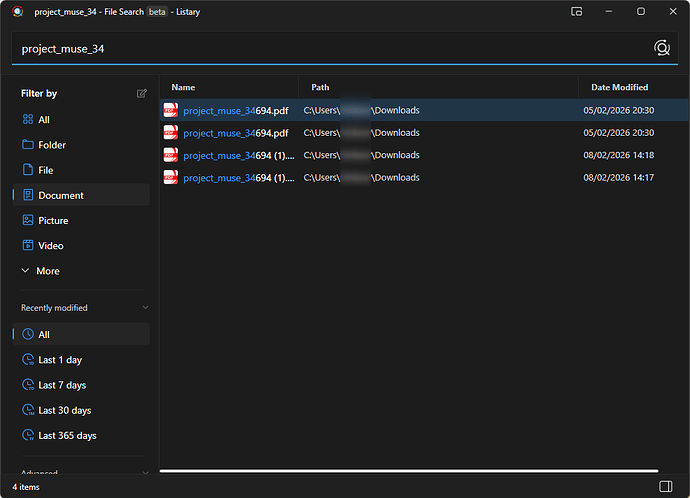Select the Last 30 days time filter
Viewport: 690px width, 498px height.
[x=64, y=410]
